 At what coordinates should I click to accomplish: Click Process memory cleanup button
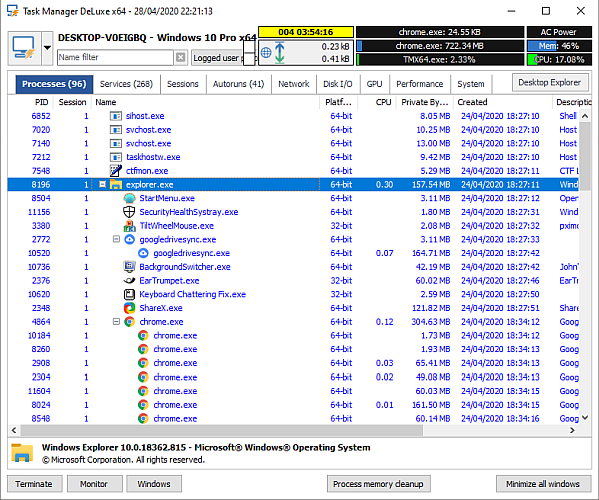[379, 484]
